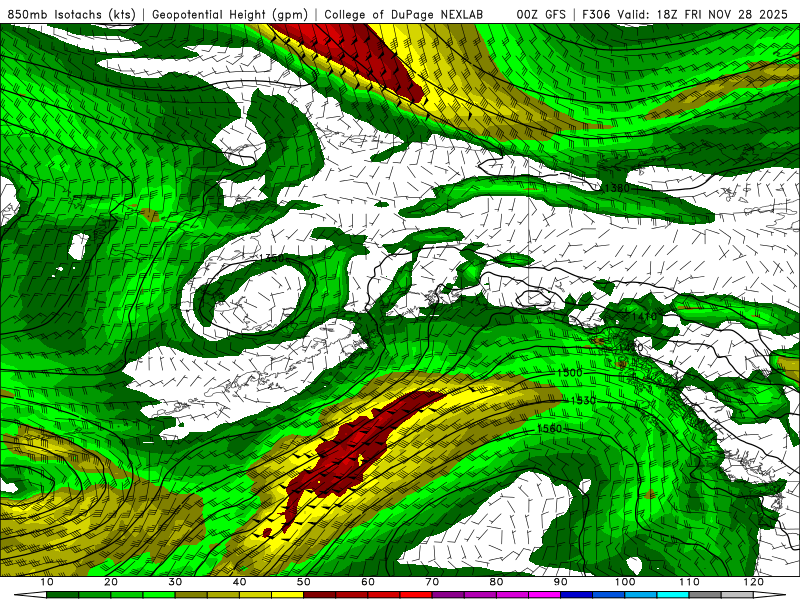This screenshot has height=600, width=800.
Task: Click the 1500 height contour label
Action: click(569, 372)
